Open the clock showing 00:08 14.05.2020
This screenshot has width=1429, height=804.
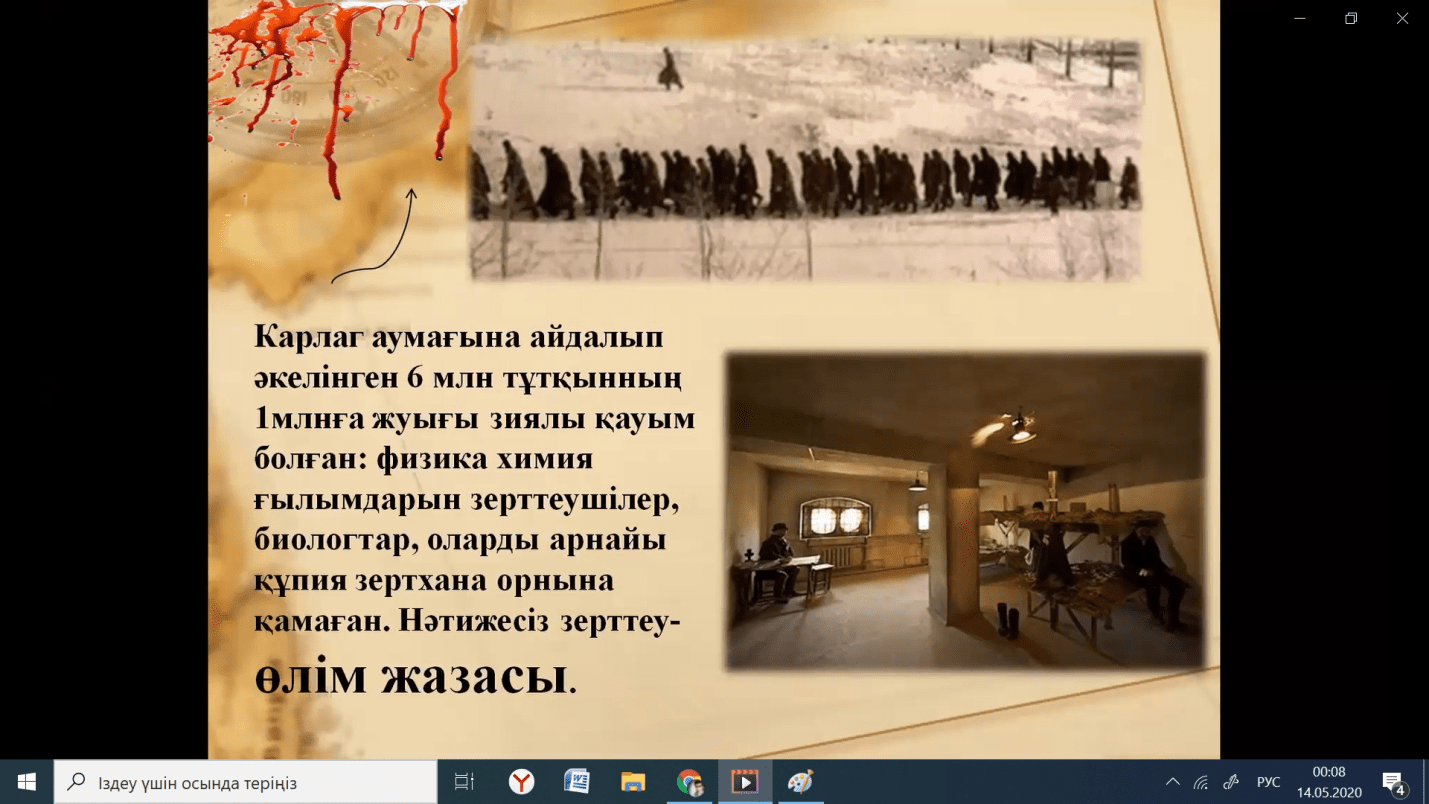1329,782
